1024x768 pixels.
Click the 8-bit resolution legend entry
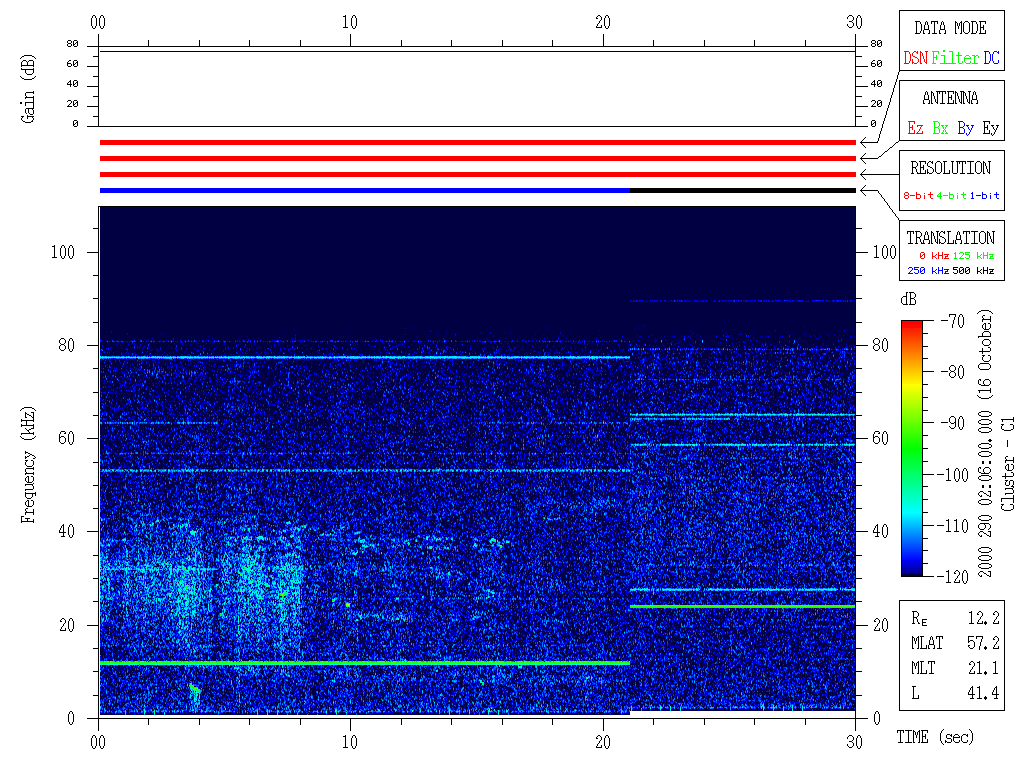[x=917, y=196]
